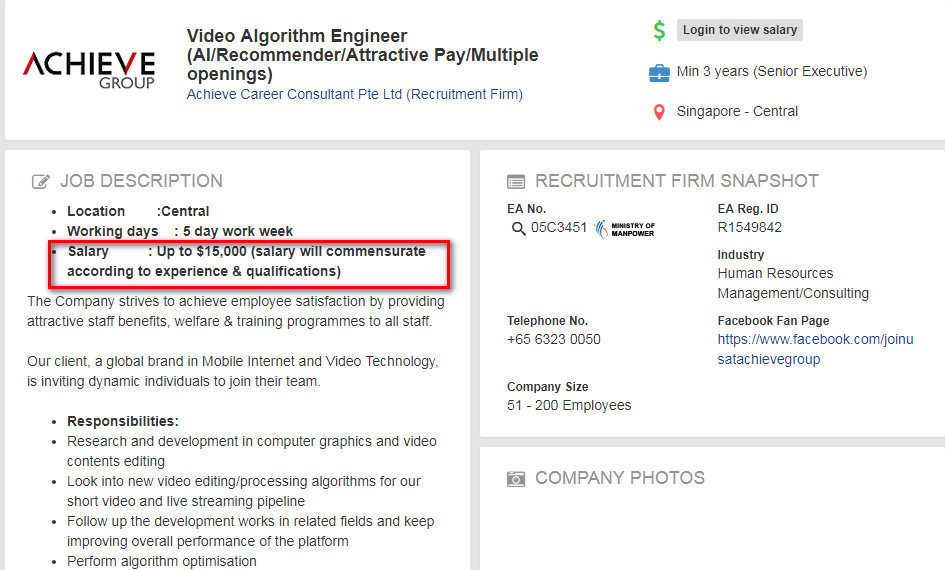This screenshot has width=945, height=570.
Task: Click the Job Description edit icon
Action: tap(41, 182)
